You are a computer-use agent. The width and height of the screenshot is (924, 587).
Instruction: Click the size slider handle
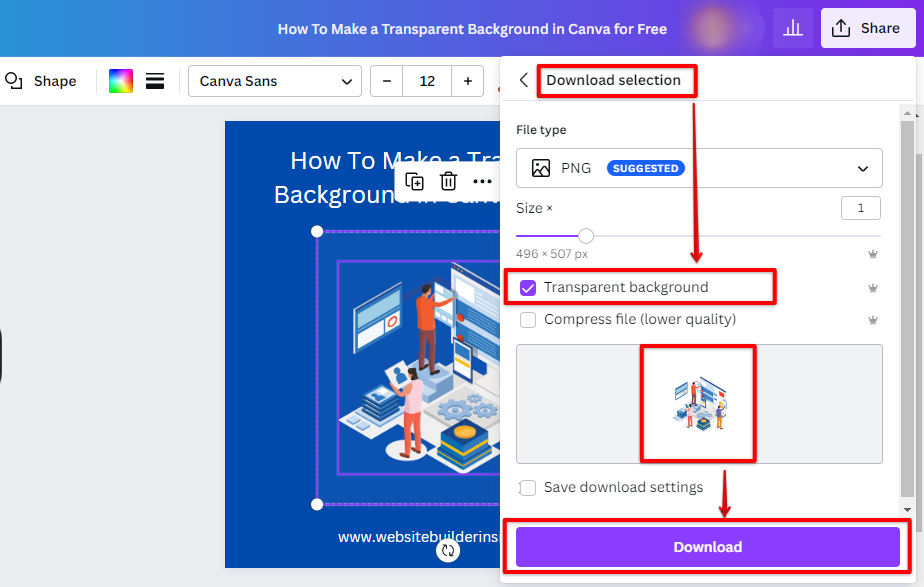pos(585,236)
